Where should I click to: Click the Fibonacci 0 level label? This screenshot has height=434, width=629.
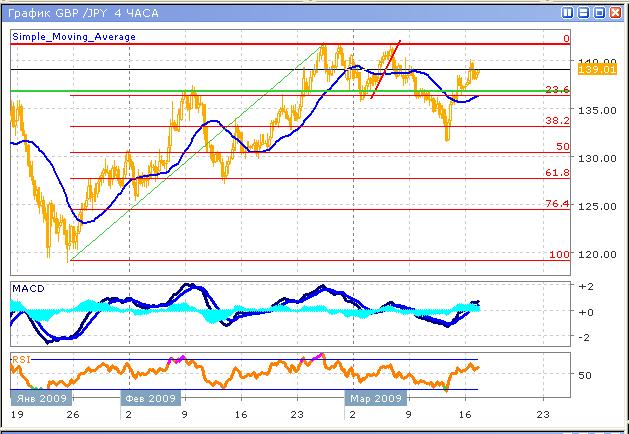click(566, 38)
